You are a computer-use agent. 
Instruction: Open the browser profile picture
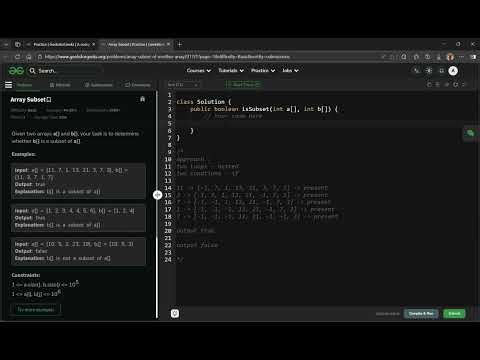tap(450, 57)
